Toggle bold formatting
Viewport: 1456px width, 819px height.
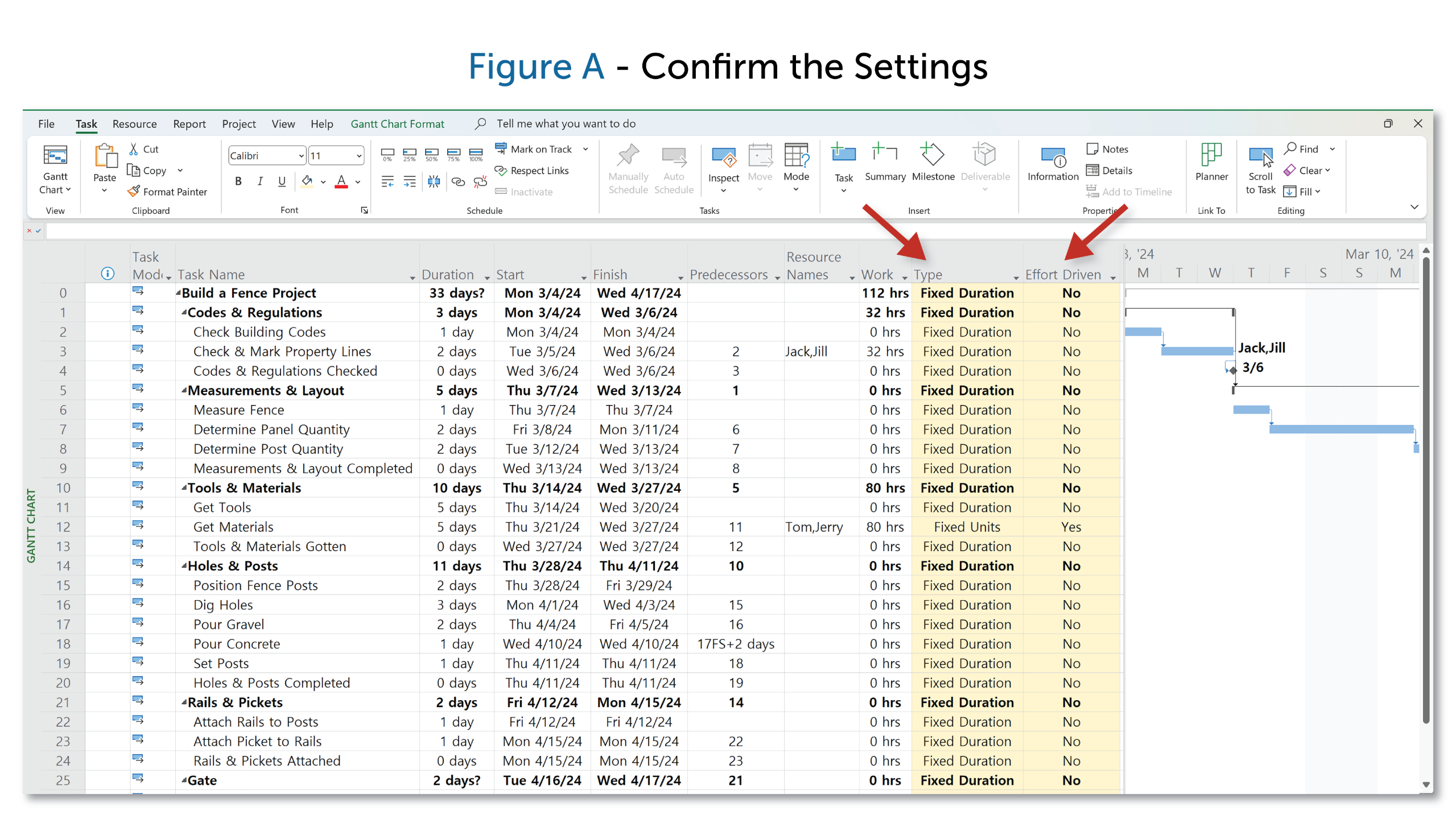[238, 181]
